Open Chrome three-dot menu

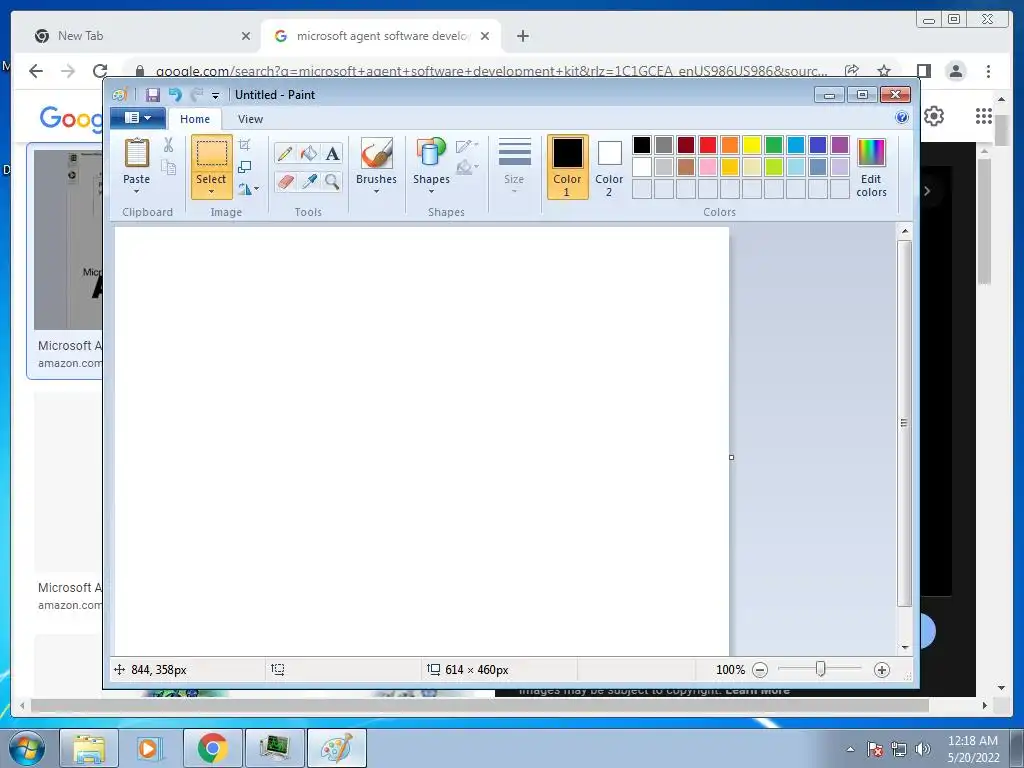[988, 71]
